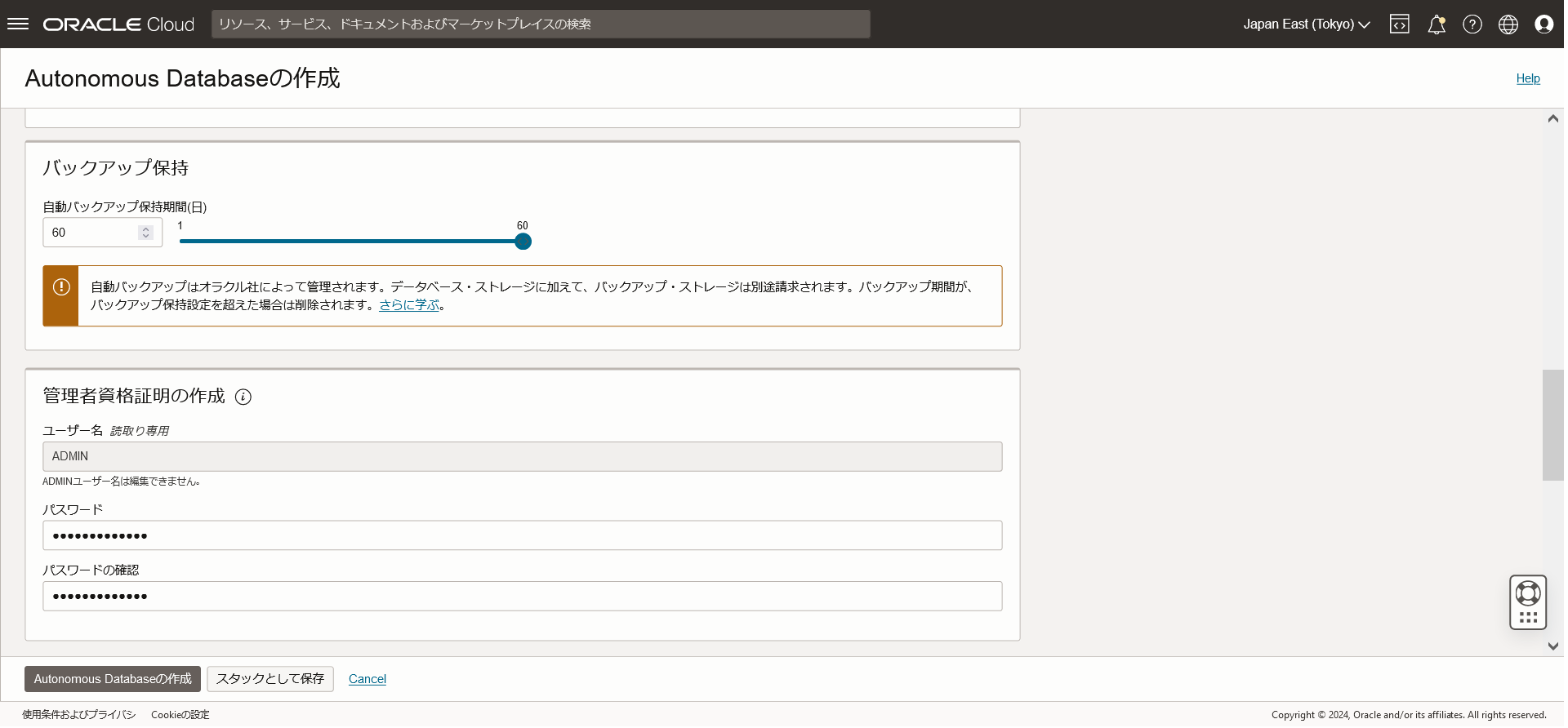Expand the Japan East (Tokyo) region selector
This screenshot has height=728, width=1568.
tap(1306, 24)
